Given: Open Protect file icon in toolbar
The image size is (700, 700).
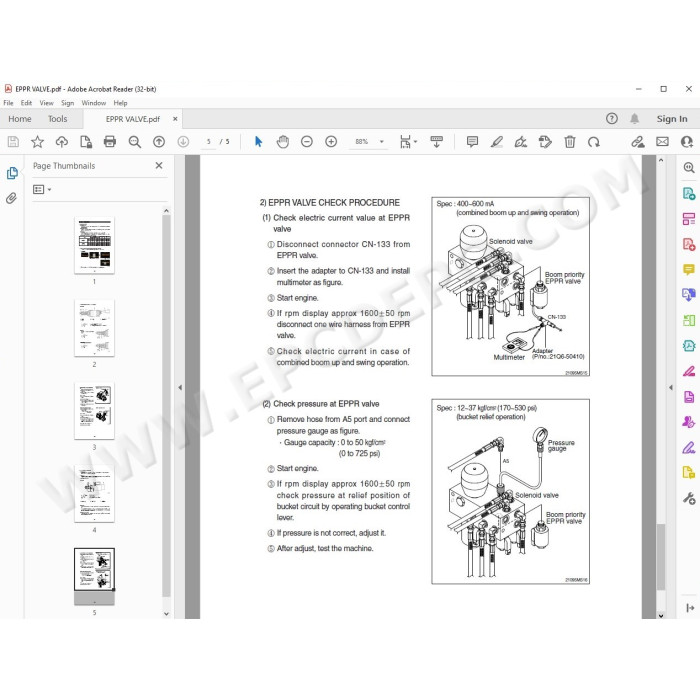Looking at the screenshot, I should [x=86, y=142].
